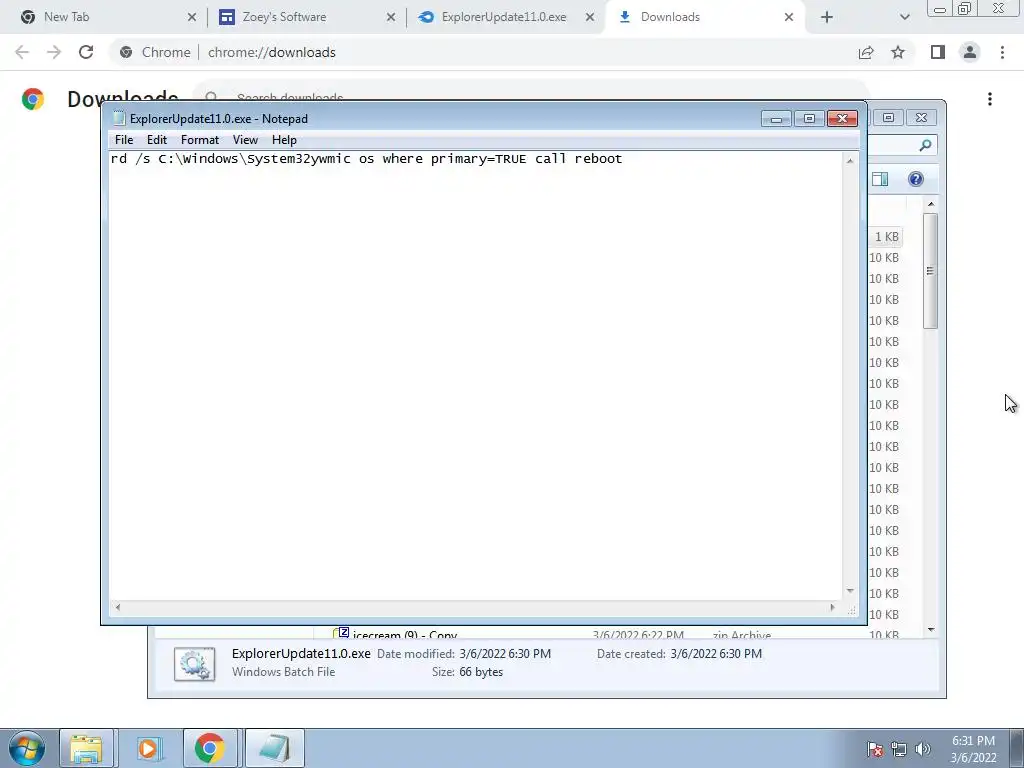Click Notepad vertical scrollbar down arrow

[850, 591]
